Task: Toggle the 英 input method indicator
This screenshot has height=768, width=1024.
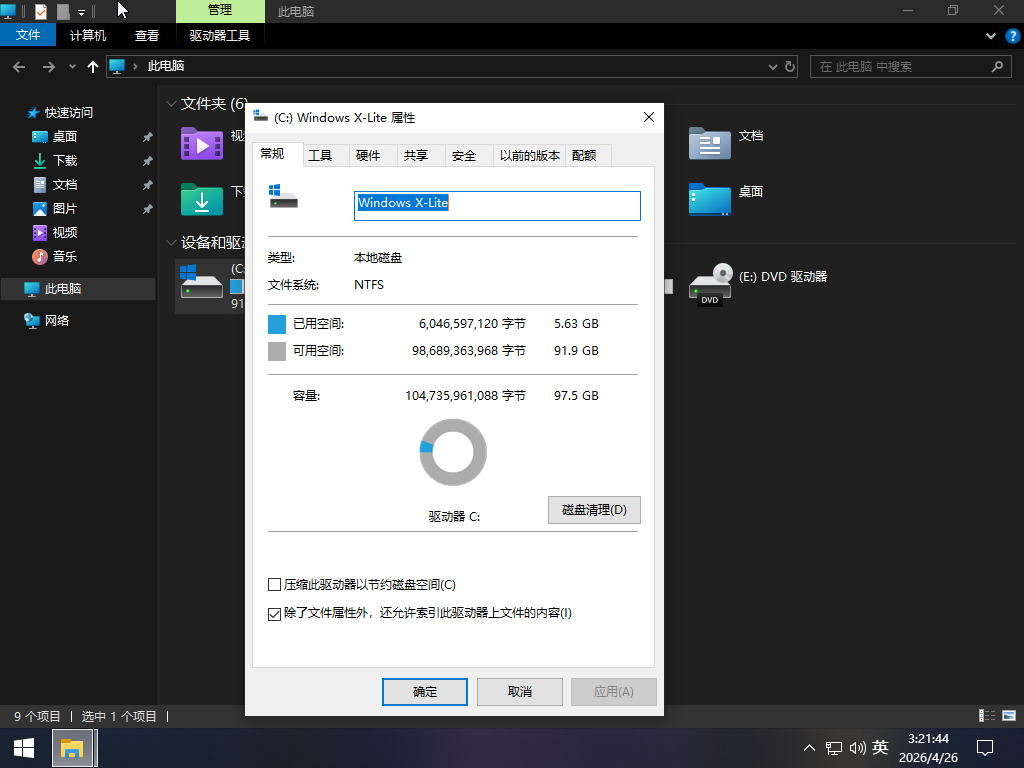Action: (x=880, y=748)
